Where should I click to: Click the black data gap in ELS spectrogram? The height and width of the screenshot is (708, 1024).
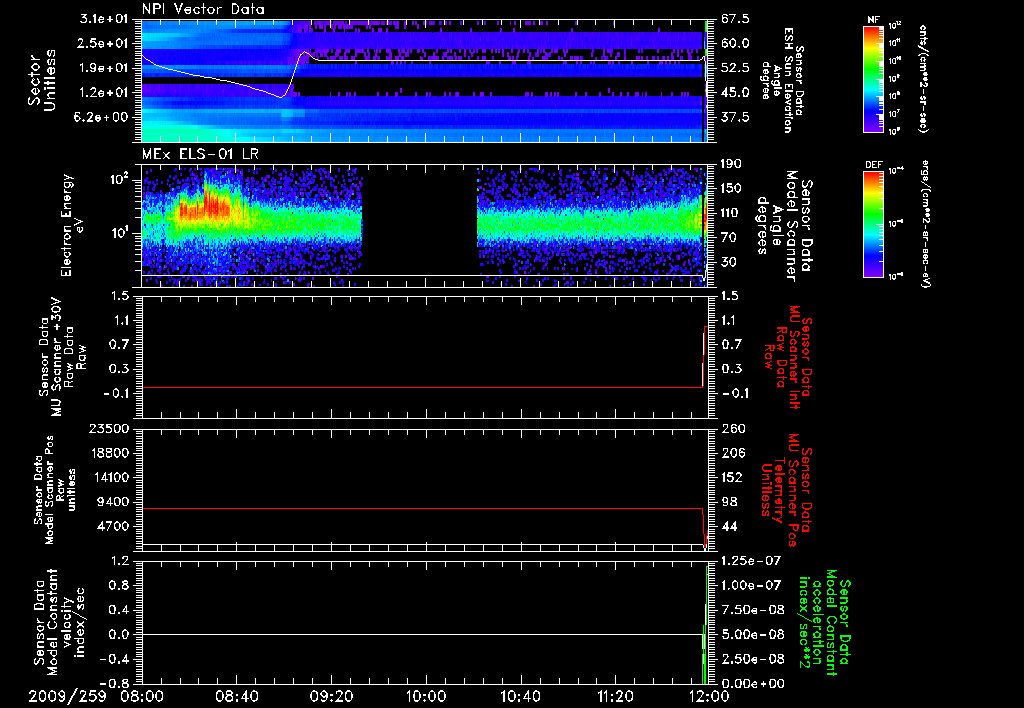click(419, 225)
